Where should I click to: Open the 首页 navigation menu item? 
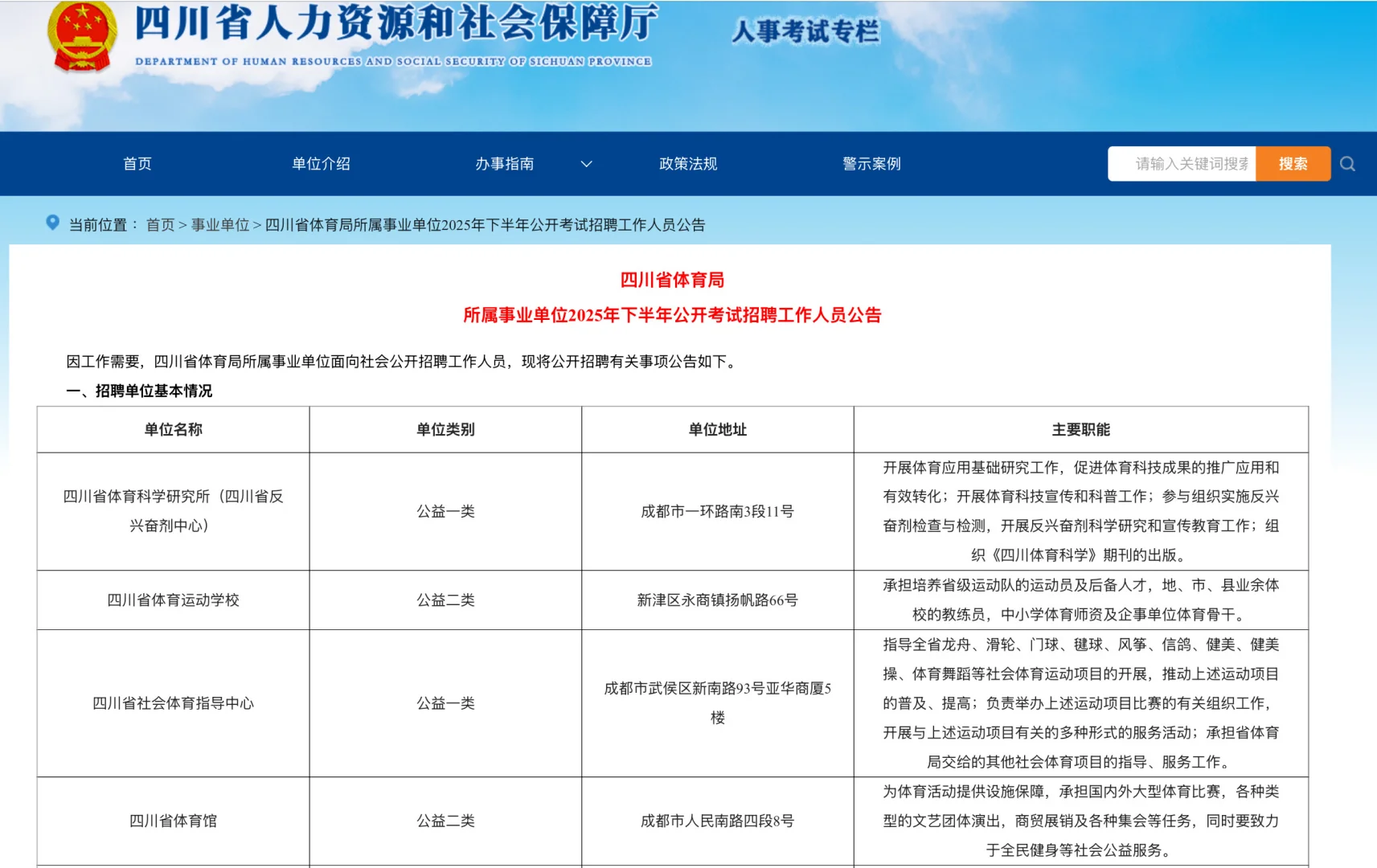(x=137, y=164)
